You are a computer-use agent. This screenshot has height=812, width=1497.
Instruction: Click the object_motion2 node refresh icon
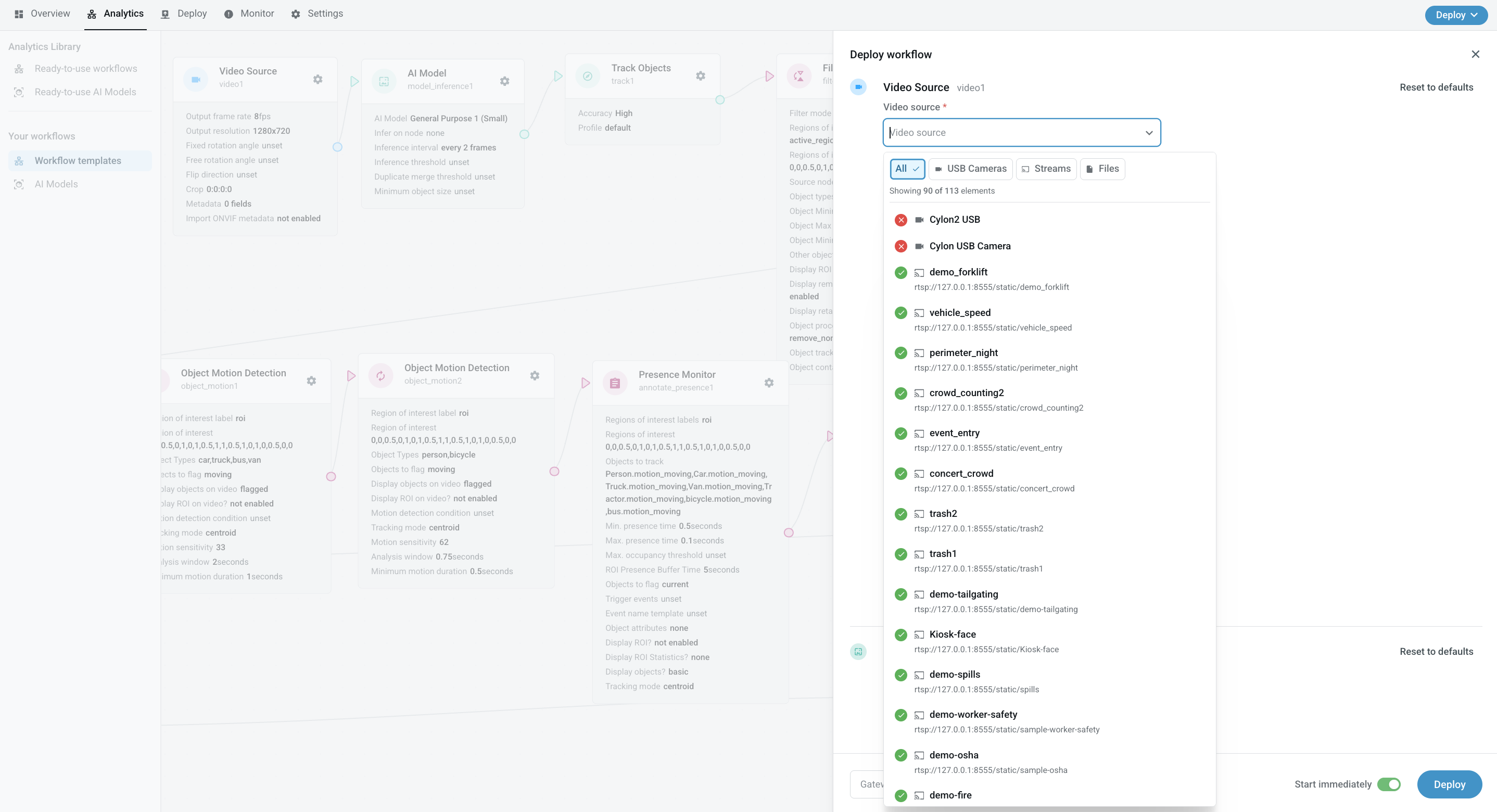pyautogui.click(x=380, y=376)
